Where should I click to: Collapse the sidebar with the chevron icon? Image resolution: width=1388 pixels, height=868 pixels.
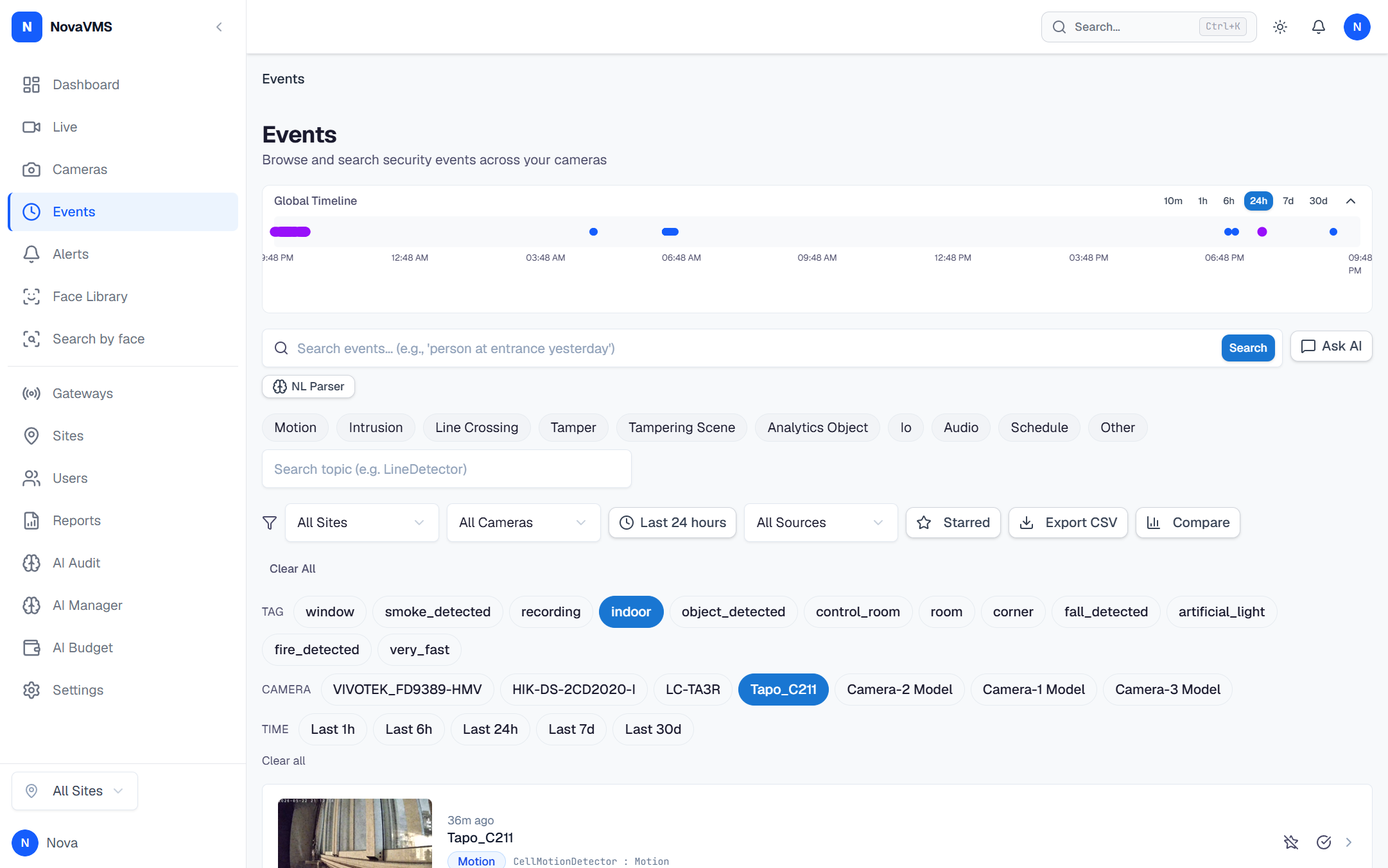[219, 27]
